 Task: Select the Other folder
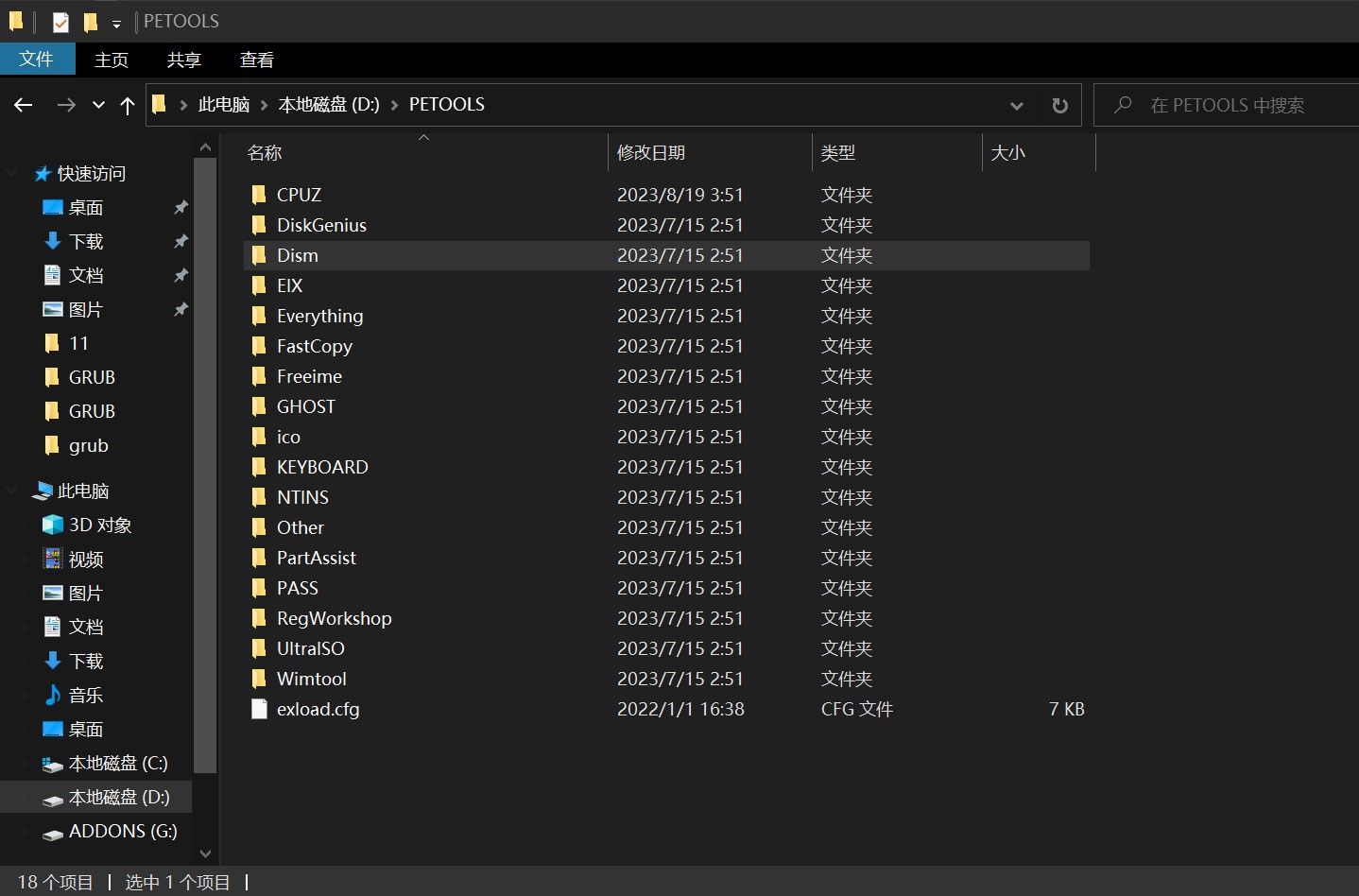coord(300,527)
